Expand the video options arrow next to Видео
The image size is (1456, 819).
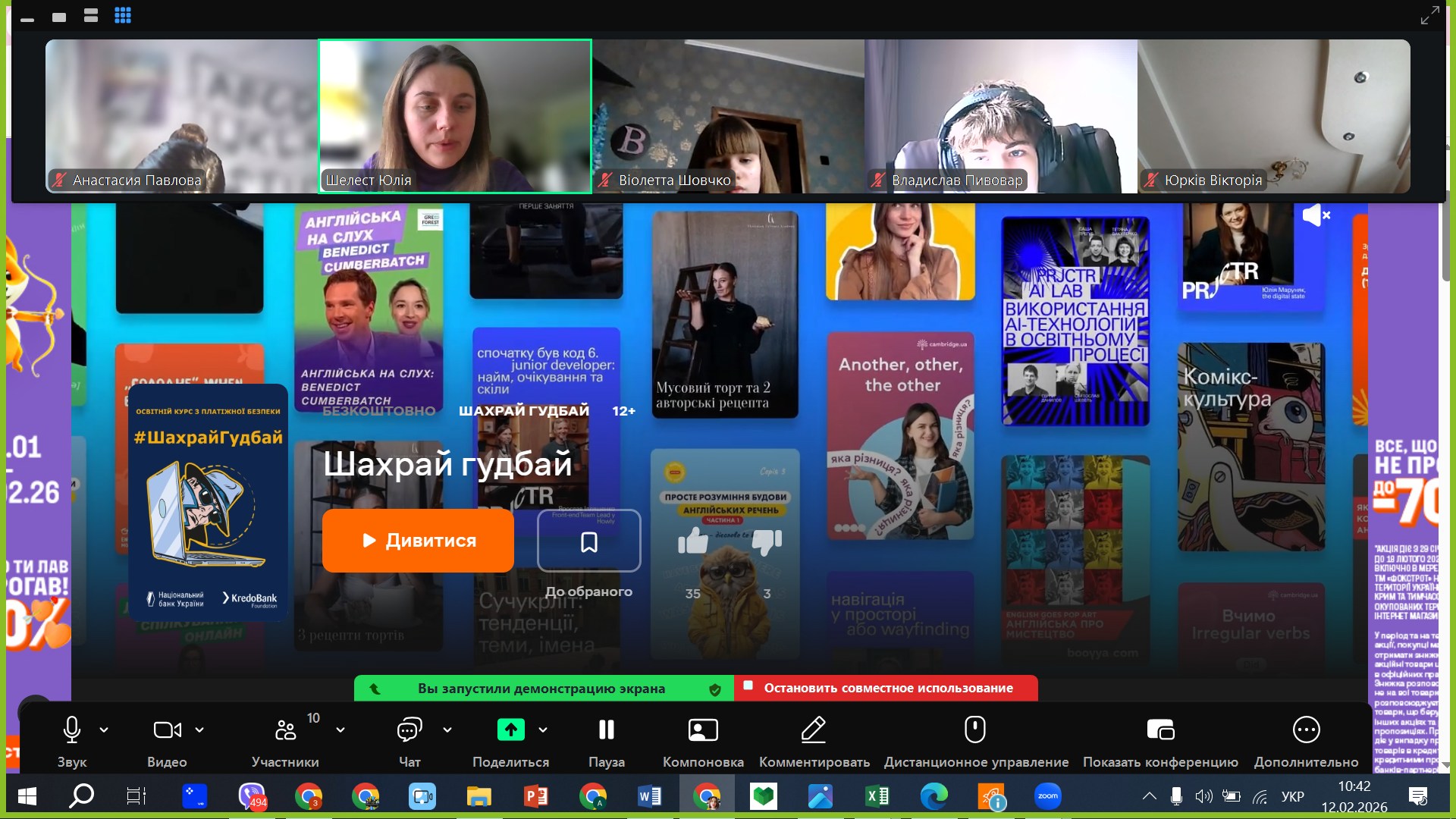[199, 730]
